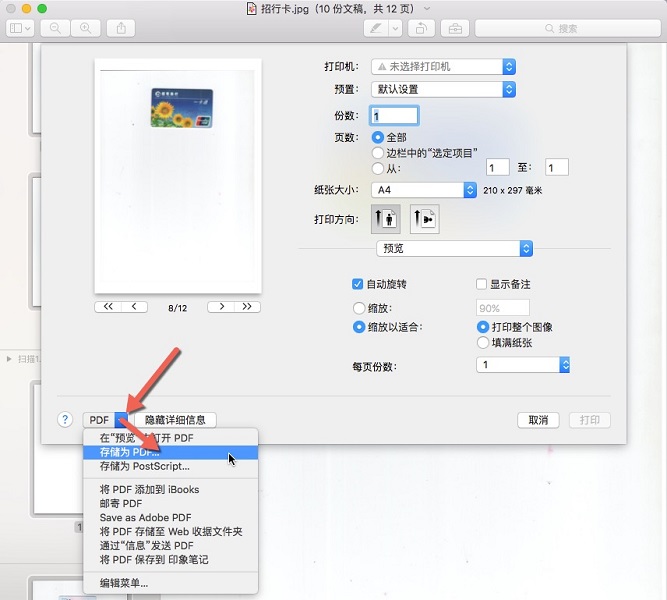The height and width of the screenshot is (600, 667).
Task: Choose Save as Adobe PDF item
Action: click(x=171, y=517)
